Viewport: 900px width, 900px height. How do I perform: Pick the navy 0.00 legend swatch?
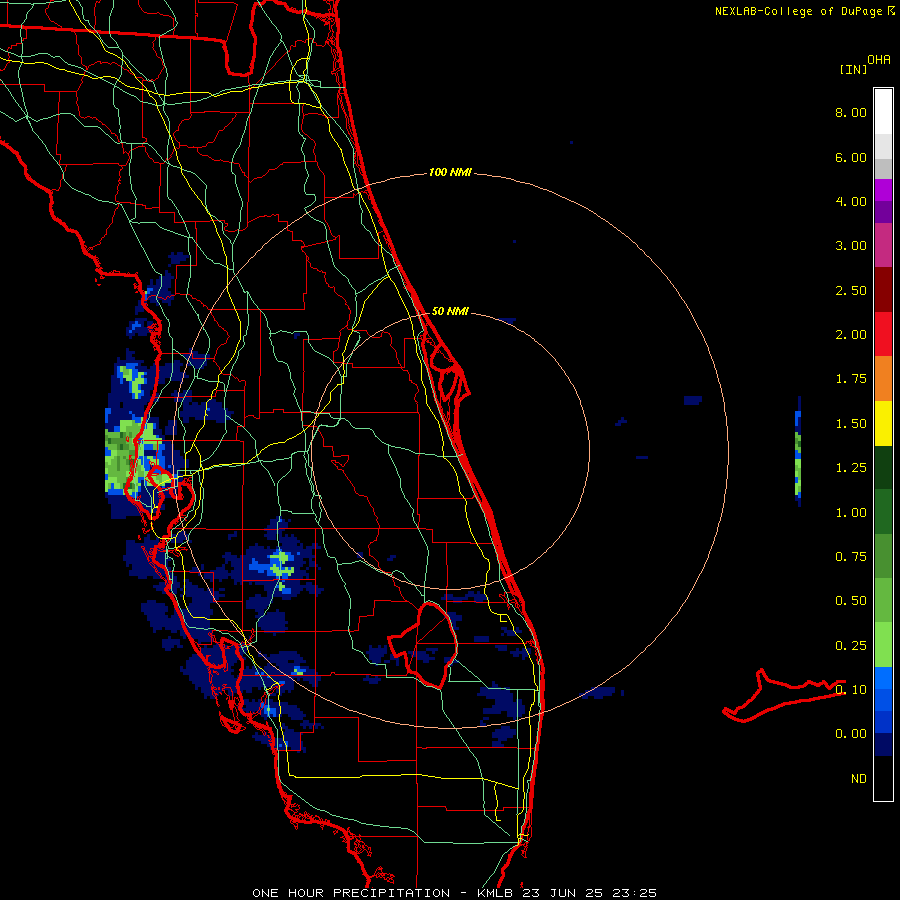pos(883,745)
